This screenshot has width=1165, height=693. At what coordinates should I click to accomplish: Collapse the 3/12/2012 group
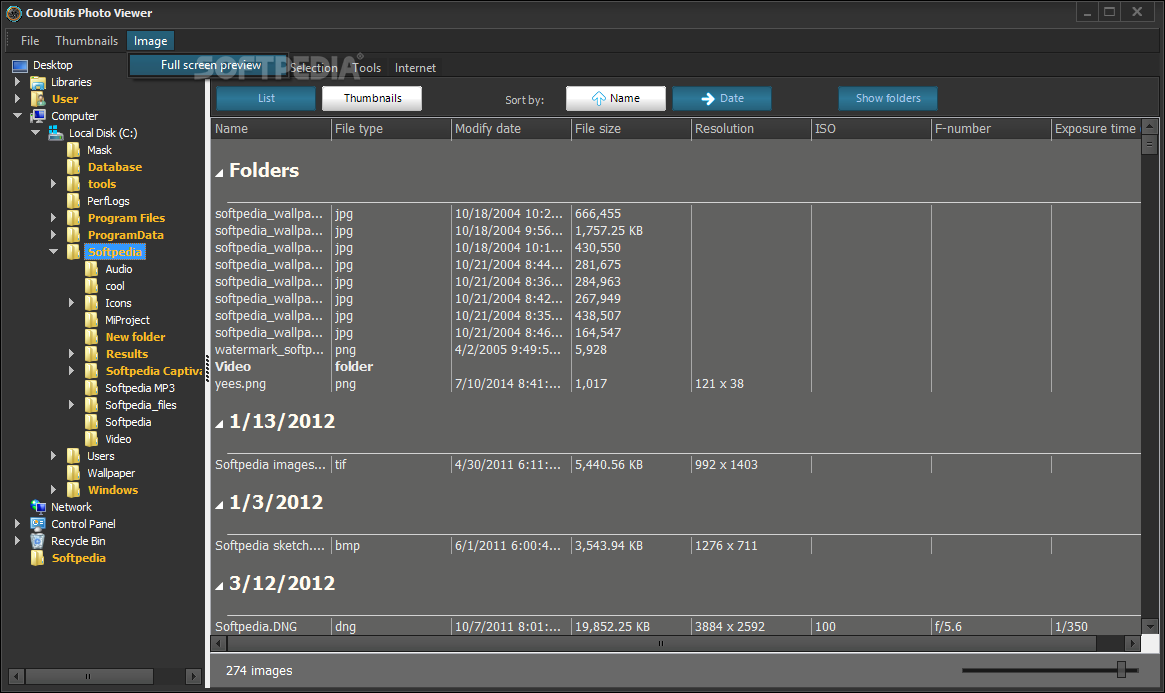(219, 586)
